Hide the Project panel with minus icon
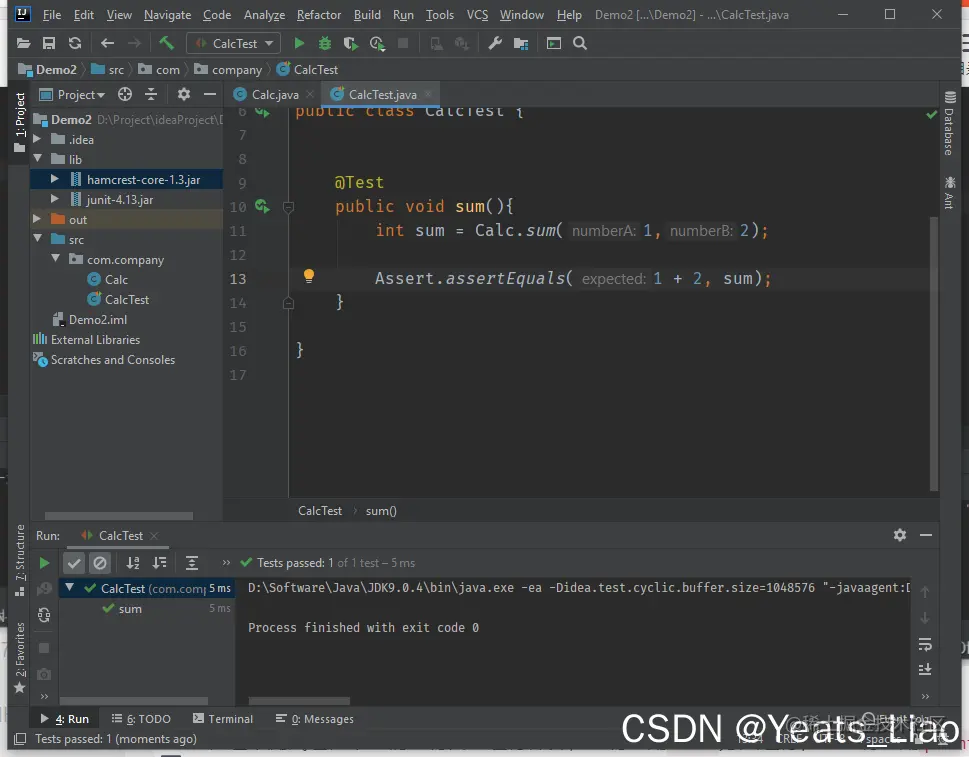 point(209,95)
